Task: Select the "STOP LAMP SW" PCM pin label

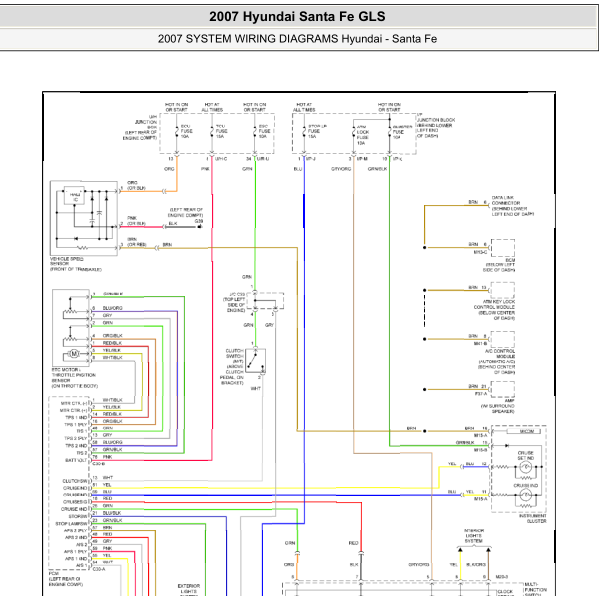Action: [x=71, y=523]
